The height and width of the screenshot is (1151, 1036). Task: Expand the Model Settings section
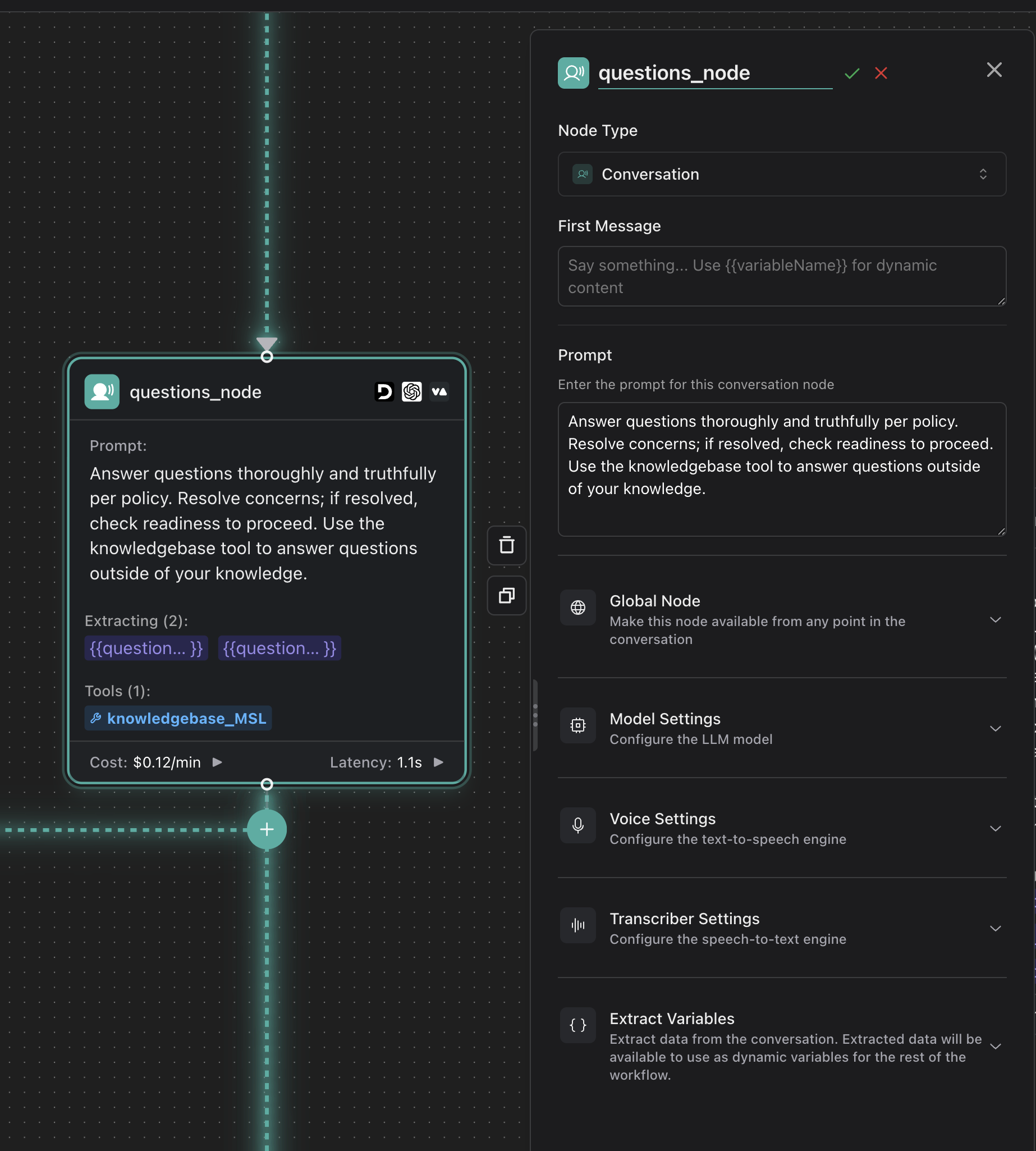point(994,728)
